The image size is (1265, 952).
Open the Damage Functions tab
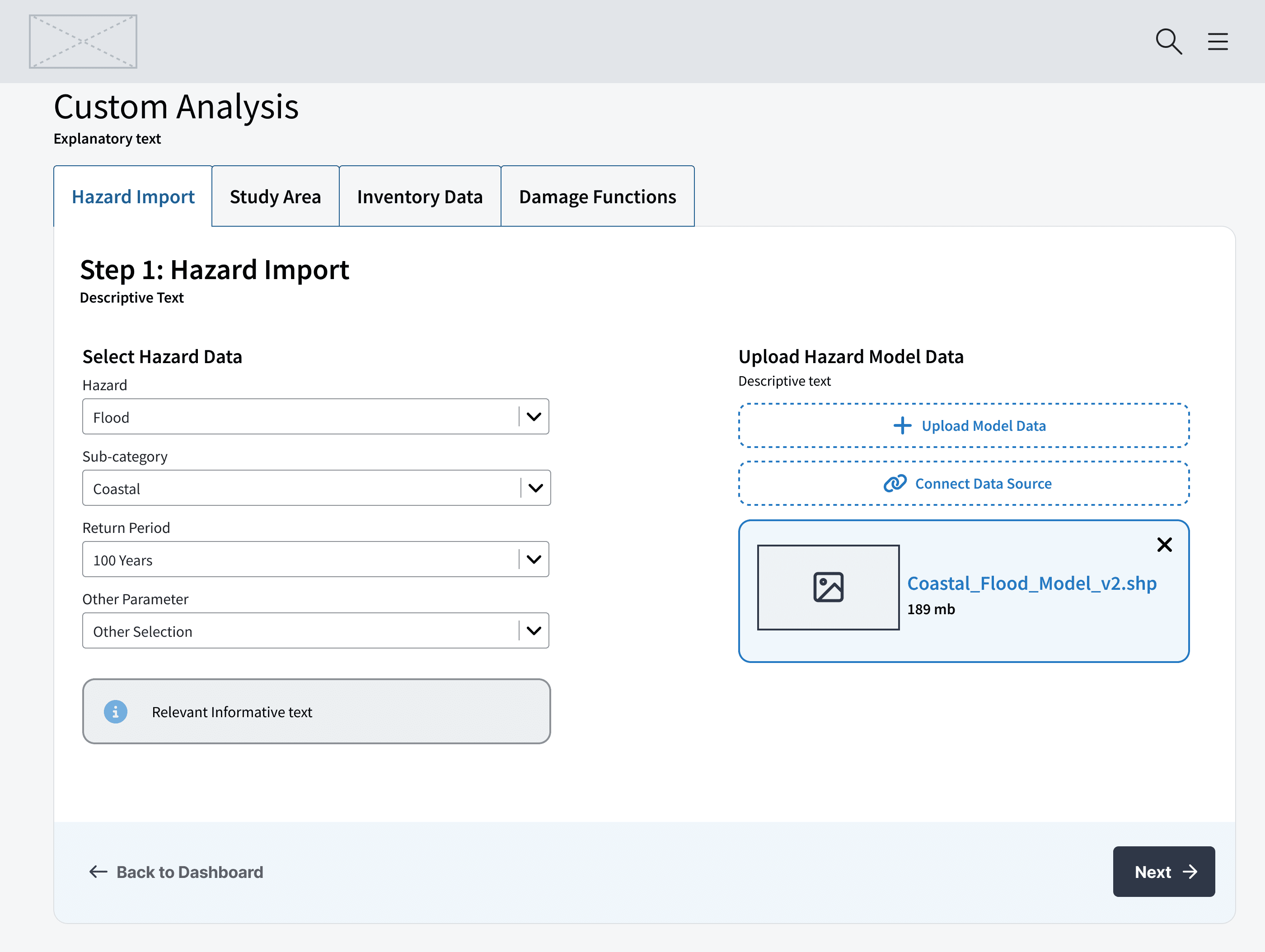click(x=598, y=196)
